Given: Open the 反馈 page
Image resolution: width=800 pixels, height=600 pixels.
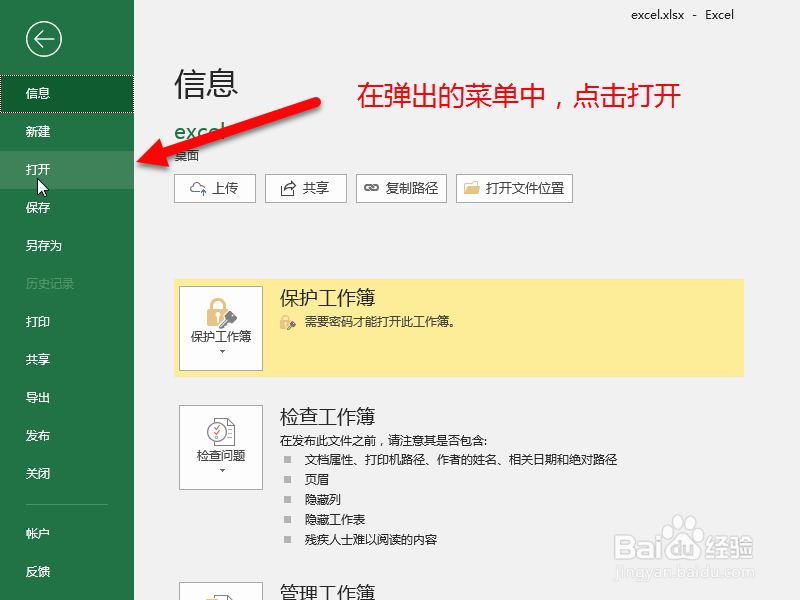Looking at the screenshot, I should tap(67, 572).
